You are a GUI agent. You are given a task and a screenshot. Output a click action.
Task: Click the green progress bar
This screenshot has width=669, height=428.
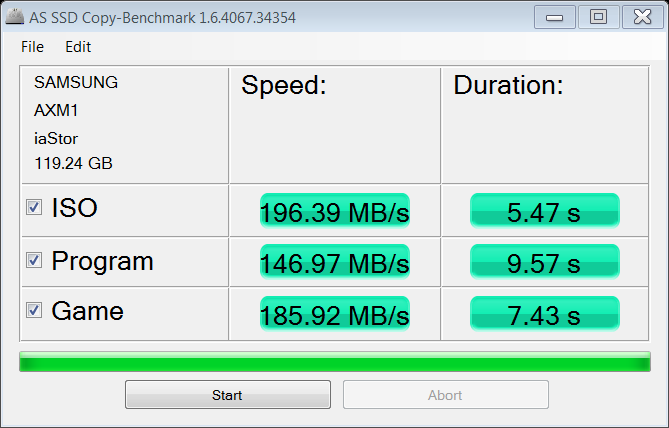point(334,362)
